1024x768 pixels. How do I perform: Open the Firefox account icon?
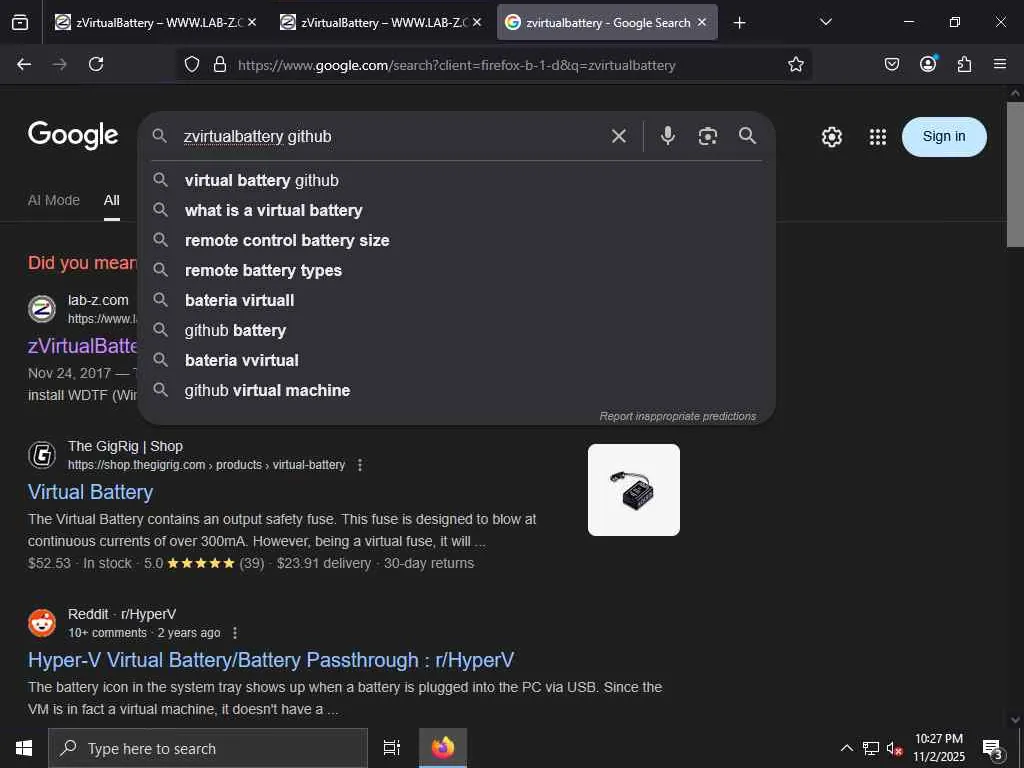tap(928, 64)
